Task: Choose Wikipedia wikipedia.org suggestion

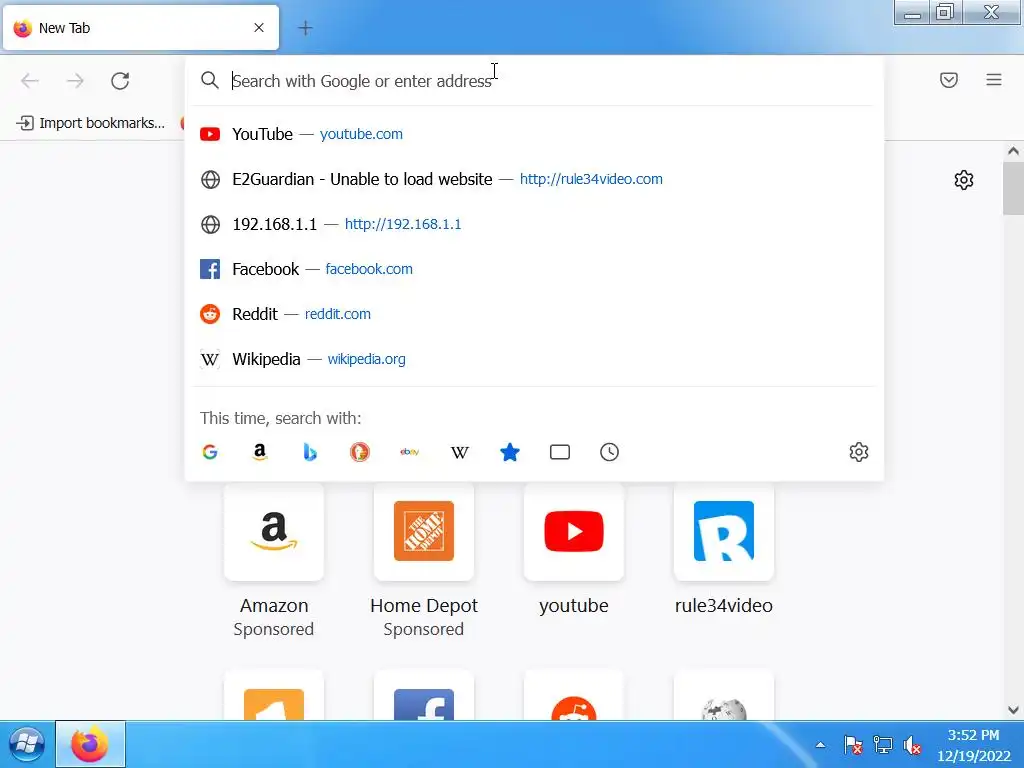Action: point(536,359)
